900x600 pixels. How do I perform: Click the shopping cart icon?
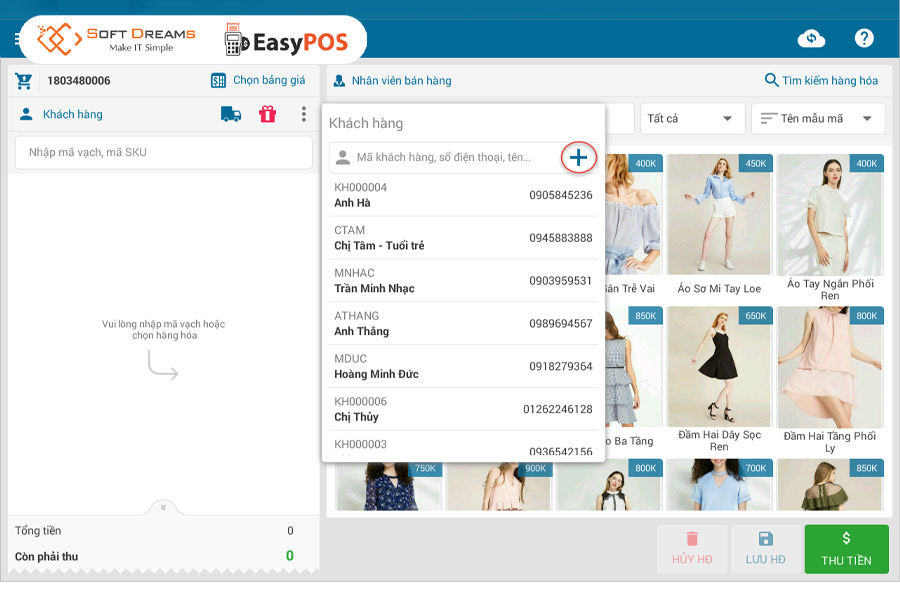[23, 80]
